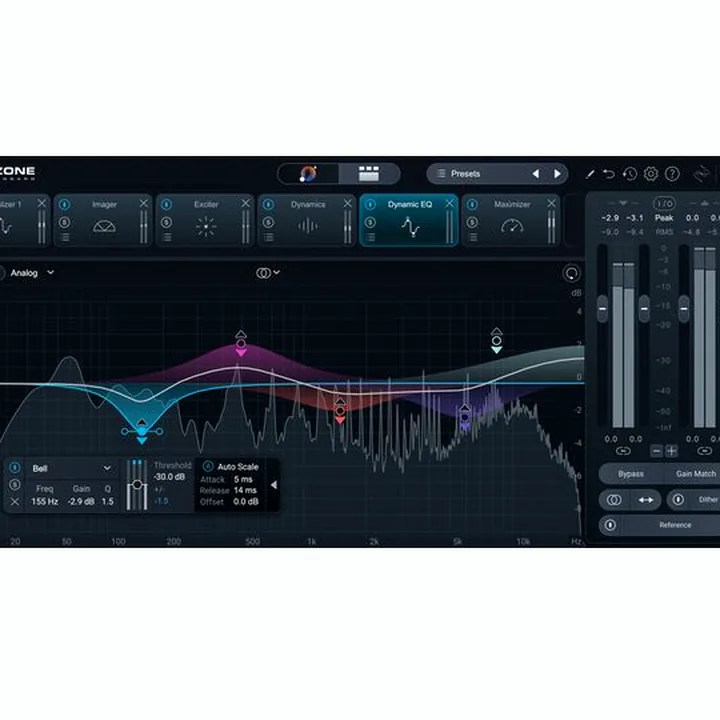Toggle power on the Dynamic EQ module

pos(370,204)
